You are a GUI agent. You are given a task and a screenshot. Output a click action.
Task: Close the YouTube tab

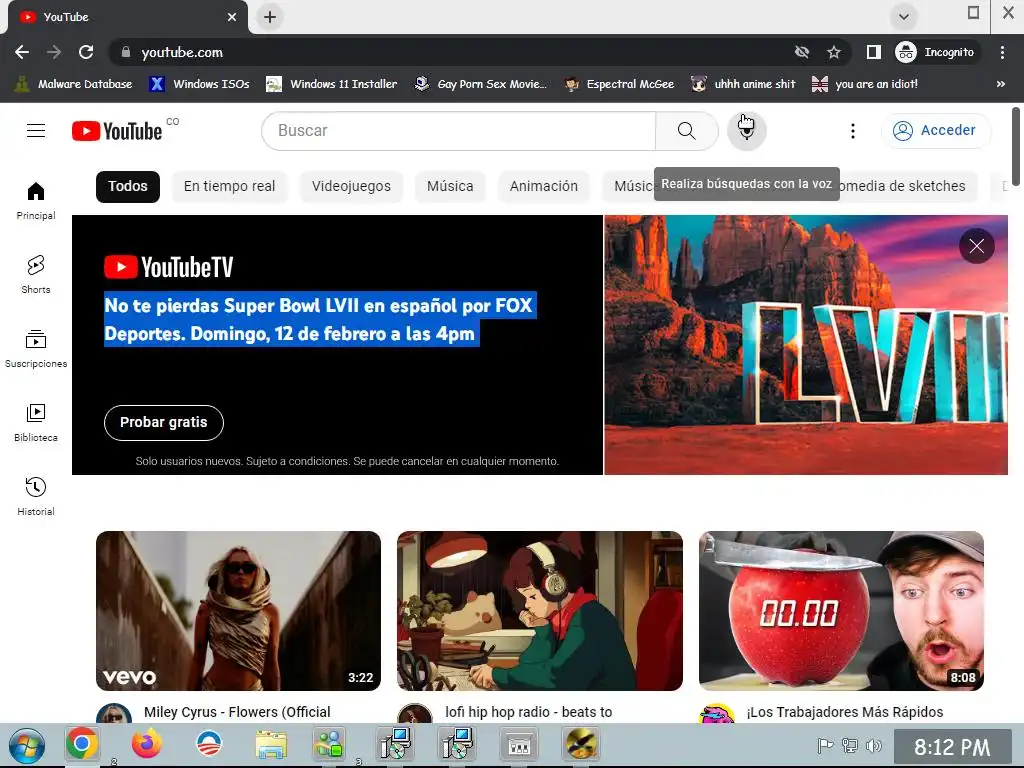(x=232, y=17)
